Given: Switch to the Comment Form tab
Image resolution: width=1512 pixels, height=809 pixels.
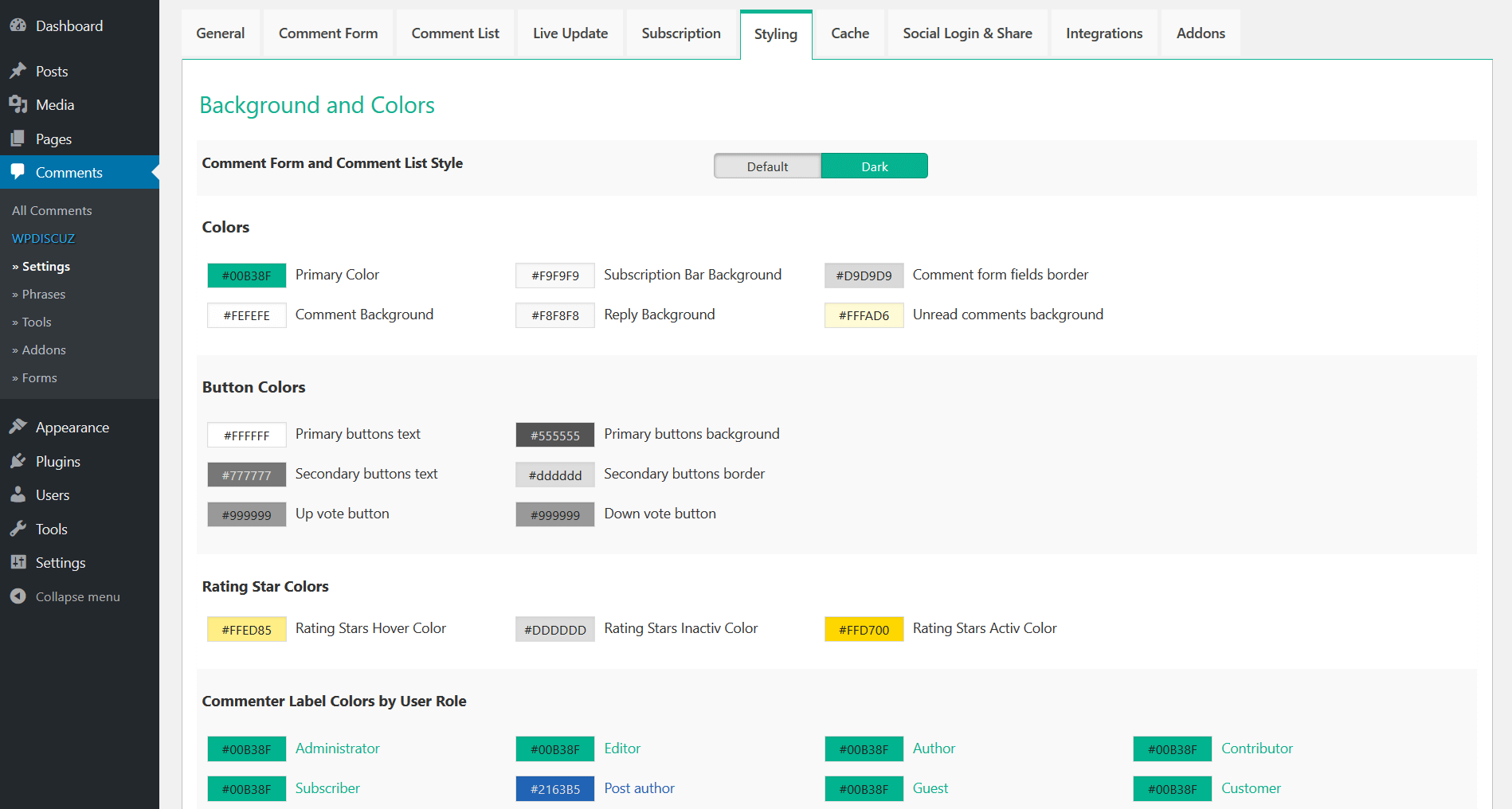Looking at the screenshot, I should (328, 33).
